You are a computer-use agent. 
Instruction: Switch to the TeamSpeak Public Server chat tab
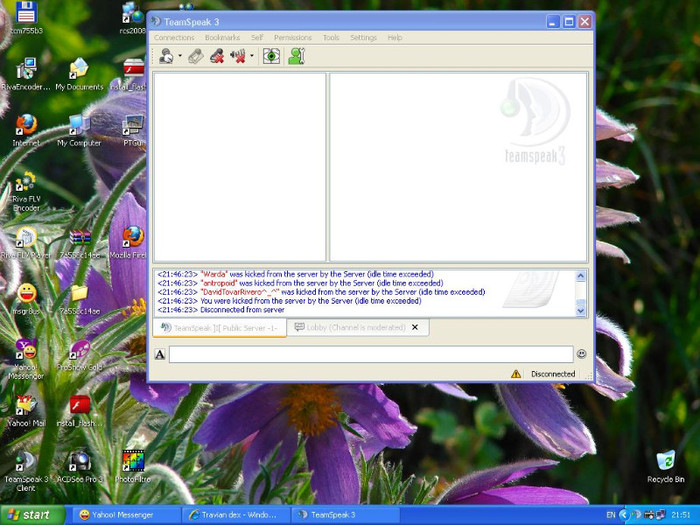tap(219, 328)
